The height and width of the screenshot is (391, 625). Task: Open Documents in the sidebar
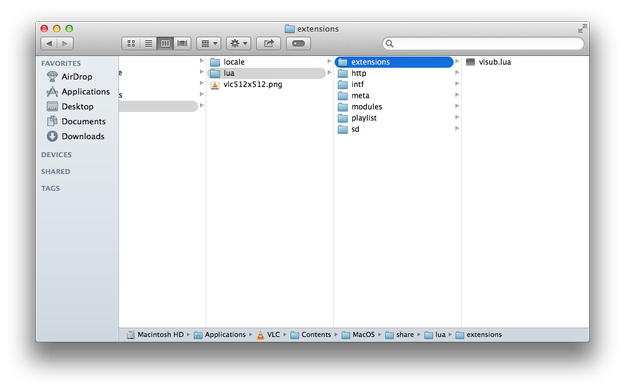[x=76, y=121]
